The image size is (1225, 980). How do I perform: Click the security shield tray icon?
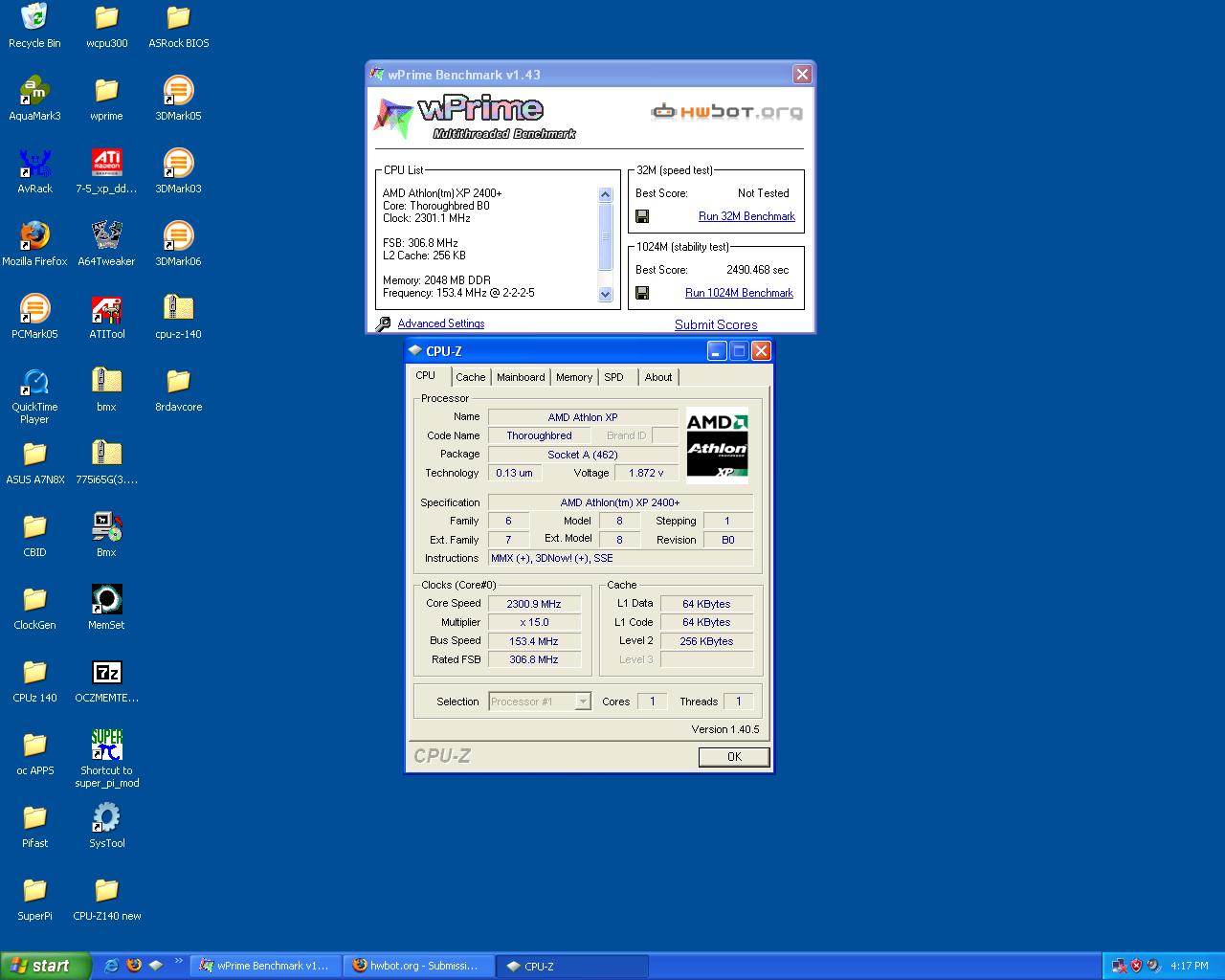[x=1136, y=966]
